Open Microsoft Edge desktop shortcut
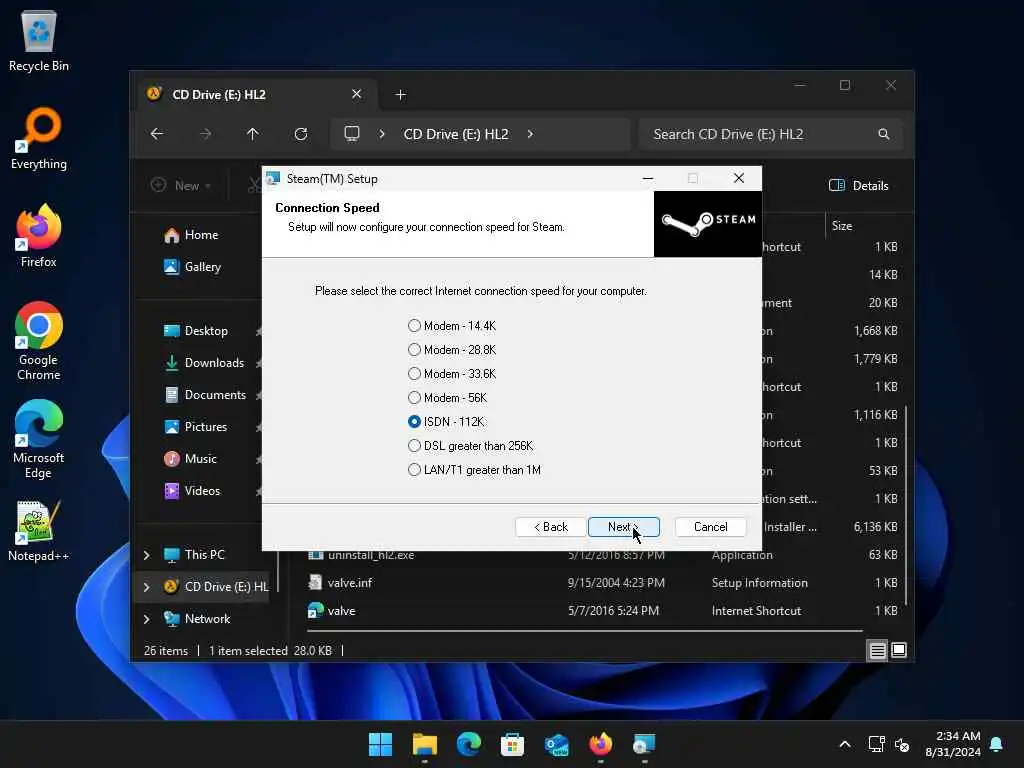This screenshot has width=1024, height=768. coord(39,439)
